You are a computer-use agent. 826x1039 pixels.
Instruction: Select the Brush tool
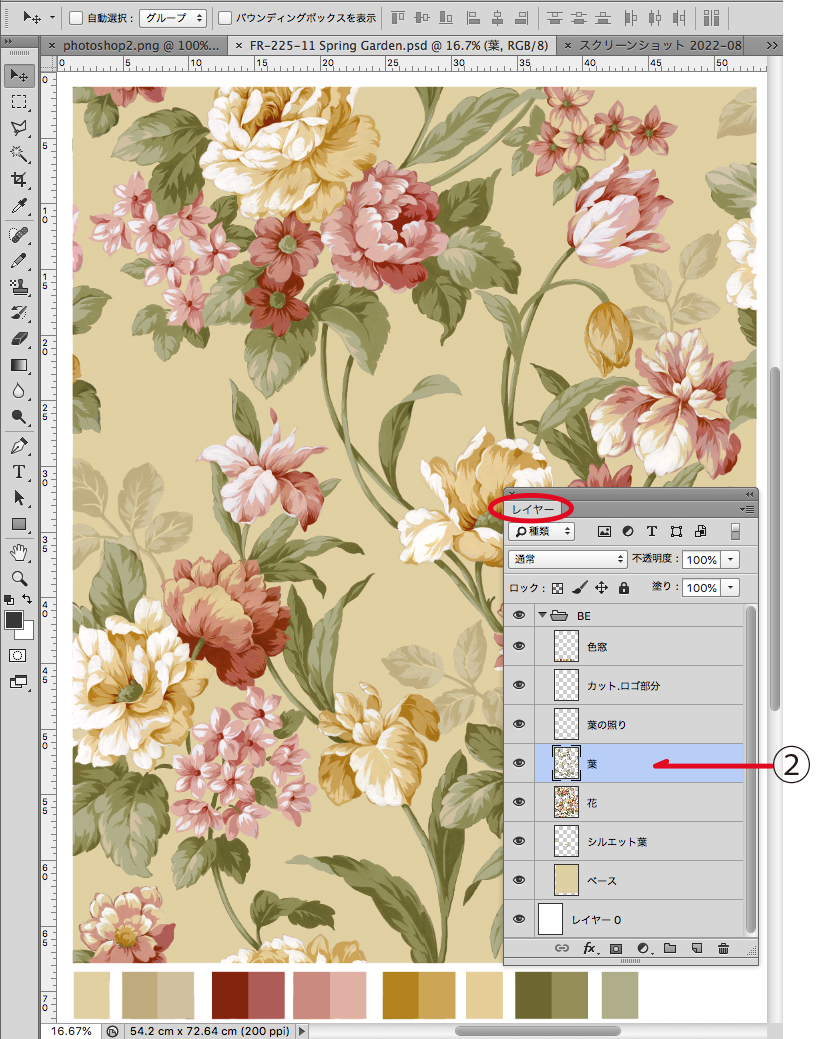[x=19, y=260]
